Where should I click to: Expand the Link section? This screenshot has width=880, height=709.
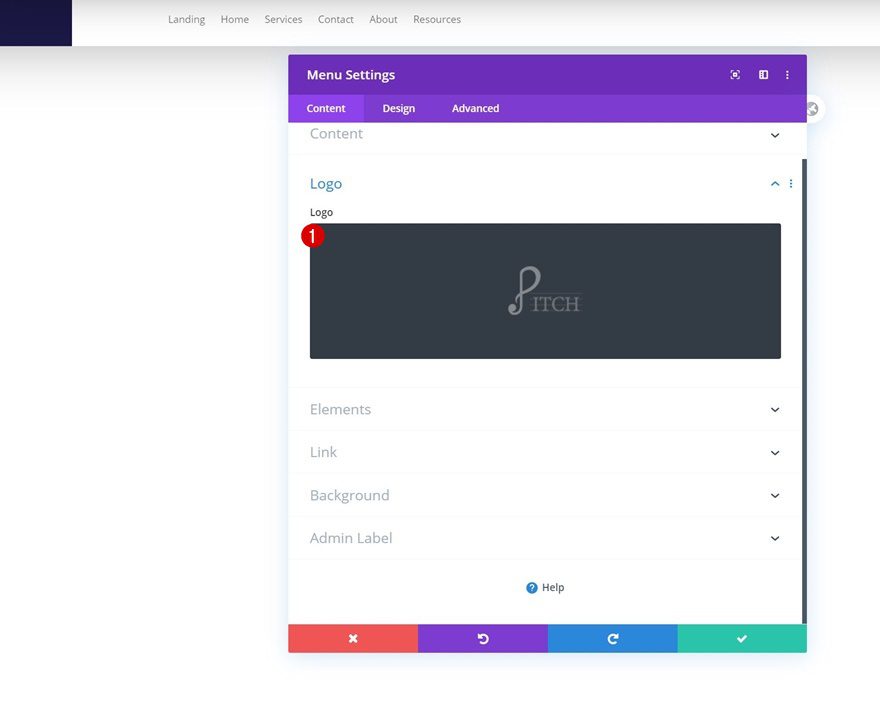click(774, 452)
